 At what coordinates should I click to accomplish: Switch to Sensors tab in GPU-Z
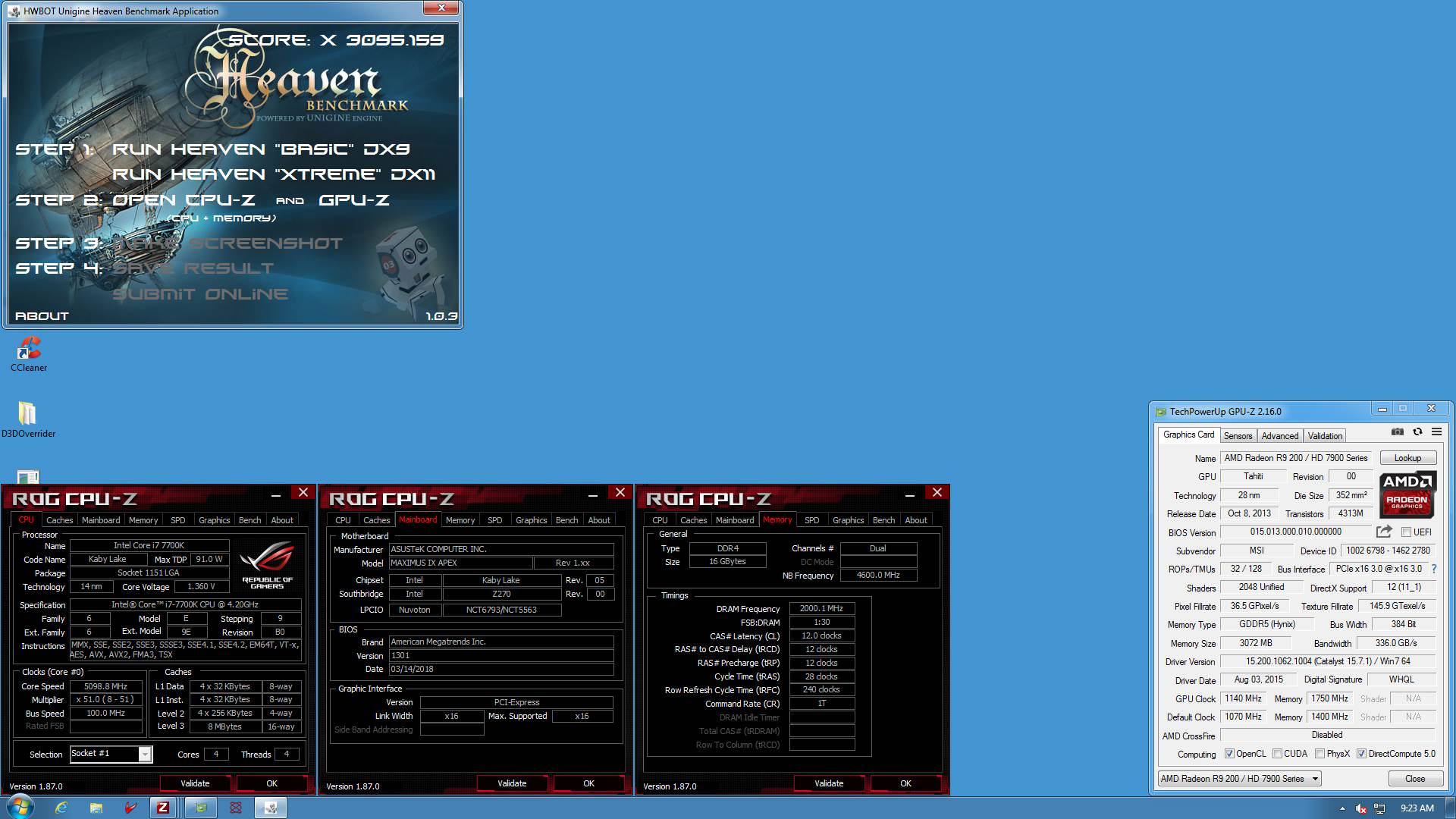(x=1238, y=436)
